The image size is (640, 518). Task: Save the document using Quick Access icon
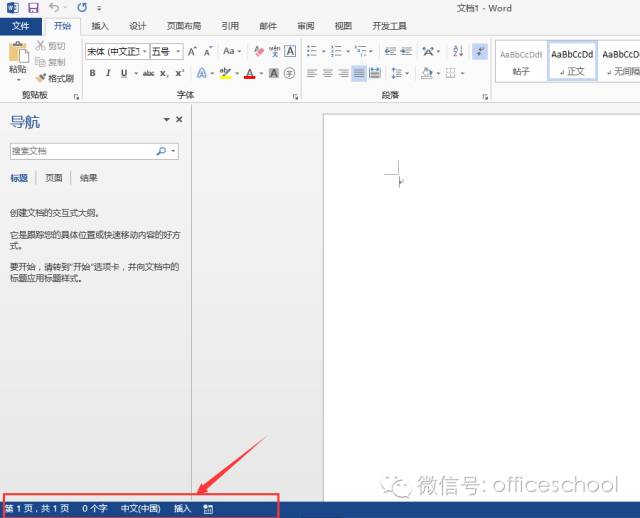click(x=34, y=8)
